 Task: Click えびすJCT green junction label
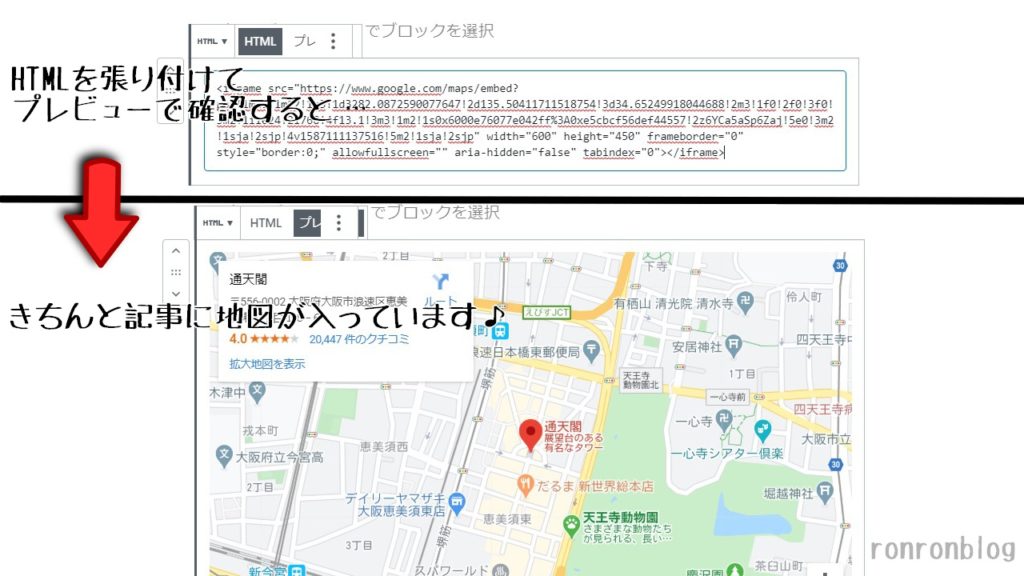547,312
